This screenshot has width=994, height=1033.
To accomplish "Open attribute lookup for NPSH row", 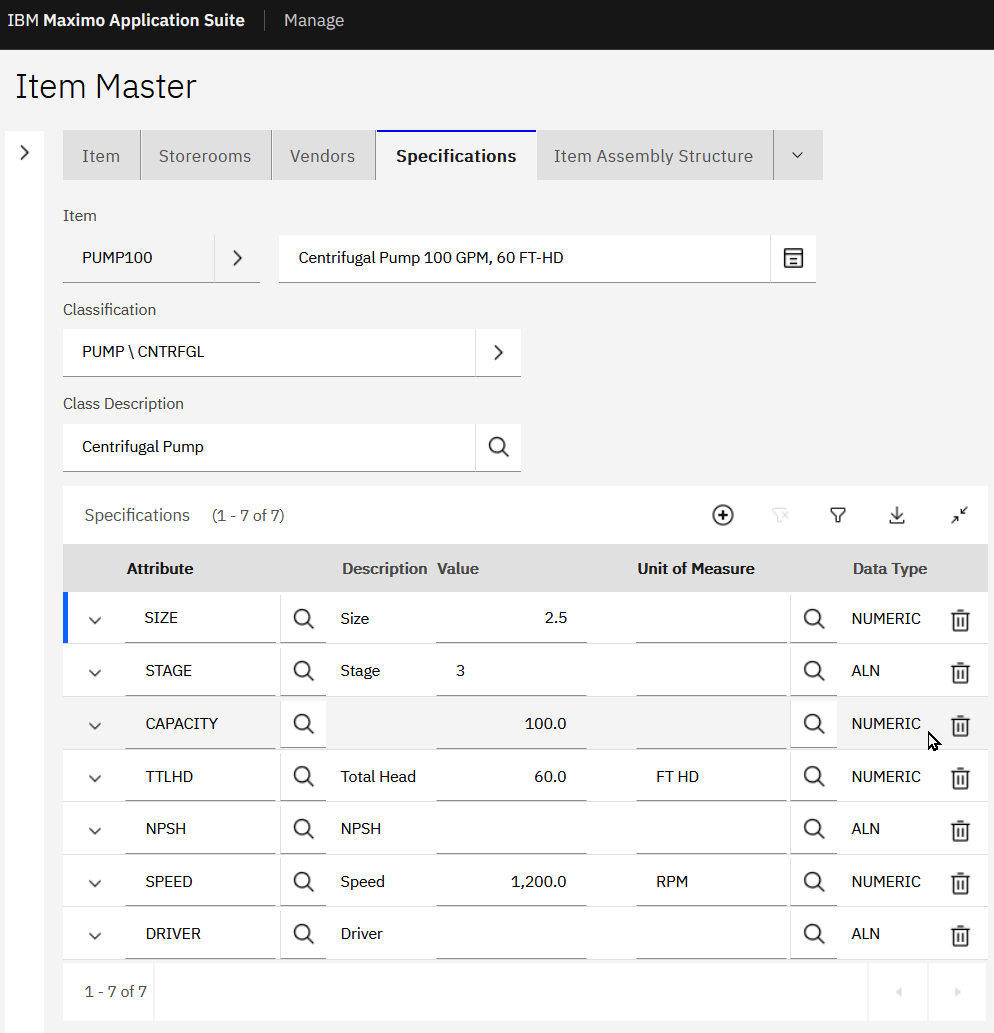I will [x=303, y=828].
